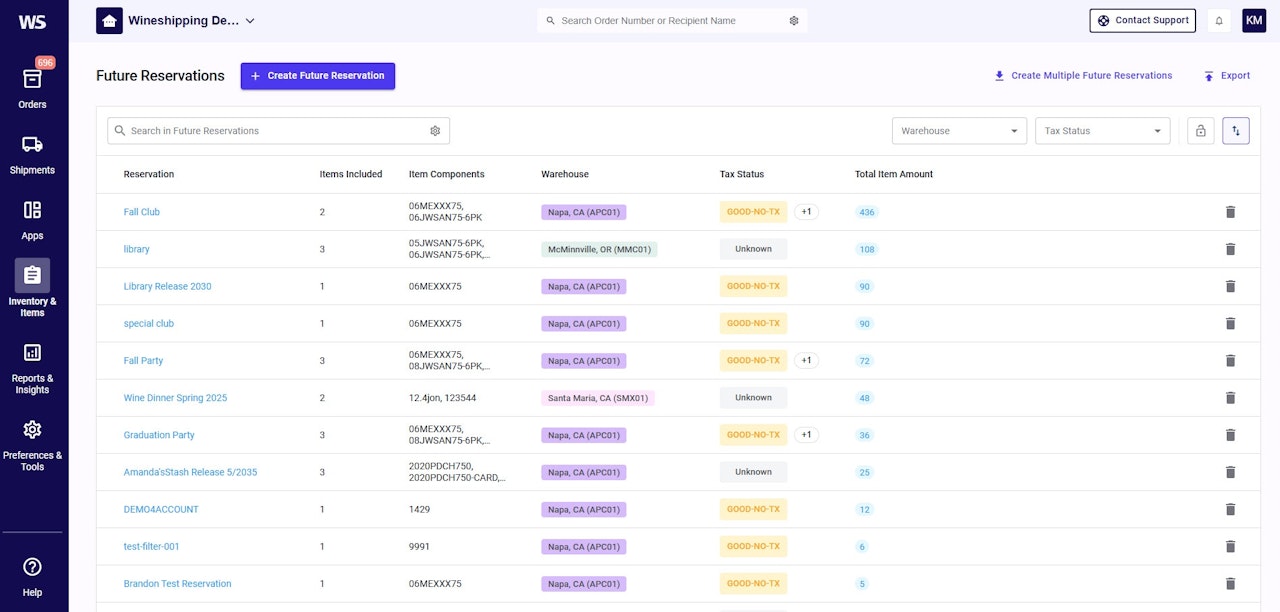The height and width of the screenshot is (612, 1280).
Task: Delete the Fall Club reservation
Action: [1230, 212]
